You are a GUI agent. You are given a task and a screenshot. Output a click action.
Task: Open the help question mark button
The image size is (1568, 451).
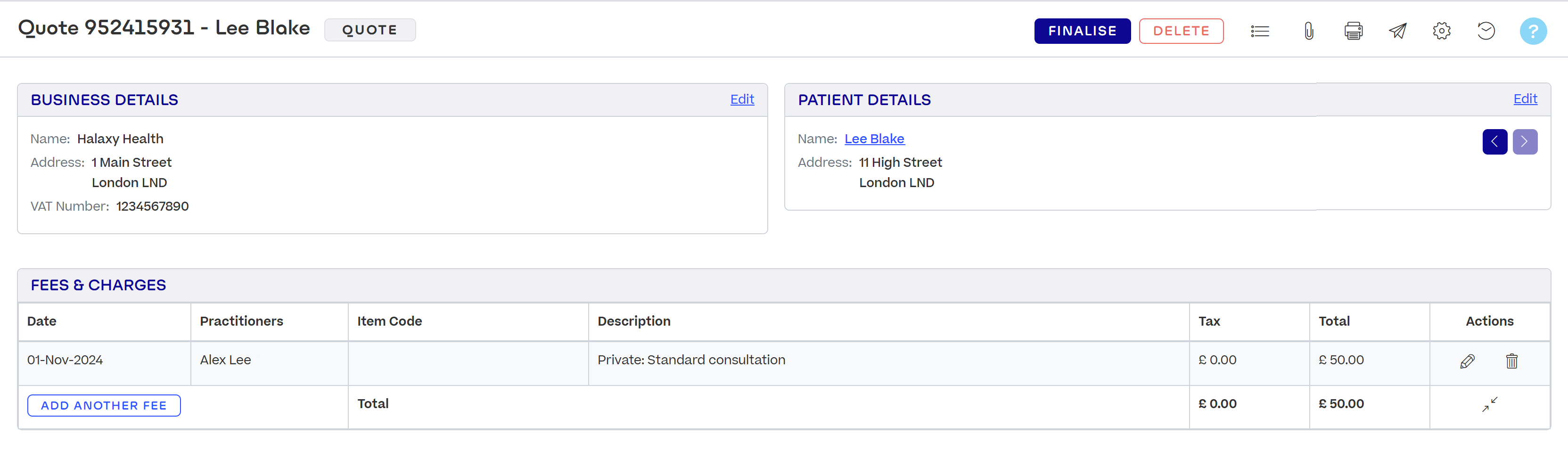(1533, 31)
